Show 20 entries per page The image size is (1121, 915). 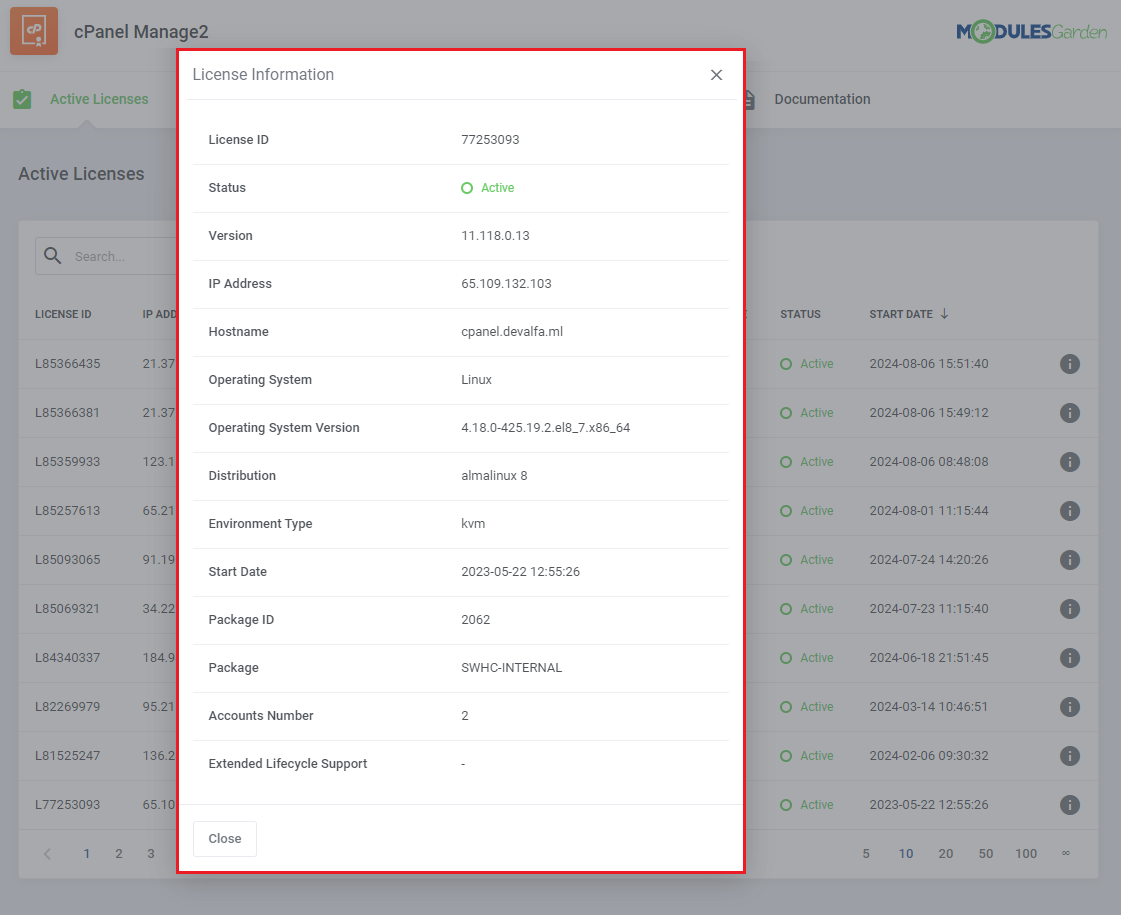pos(946,854)
